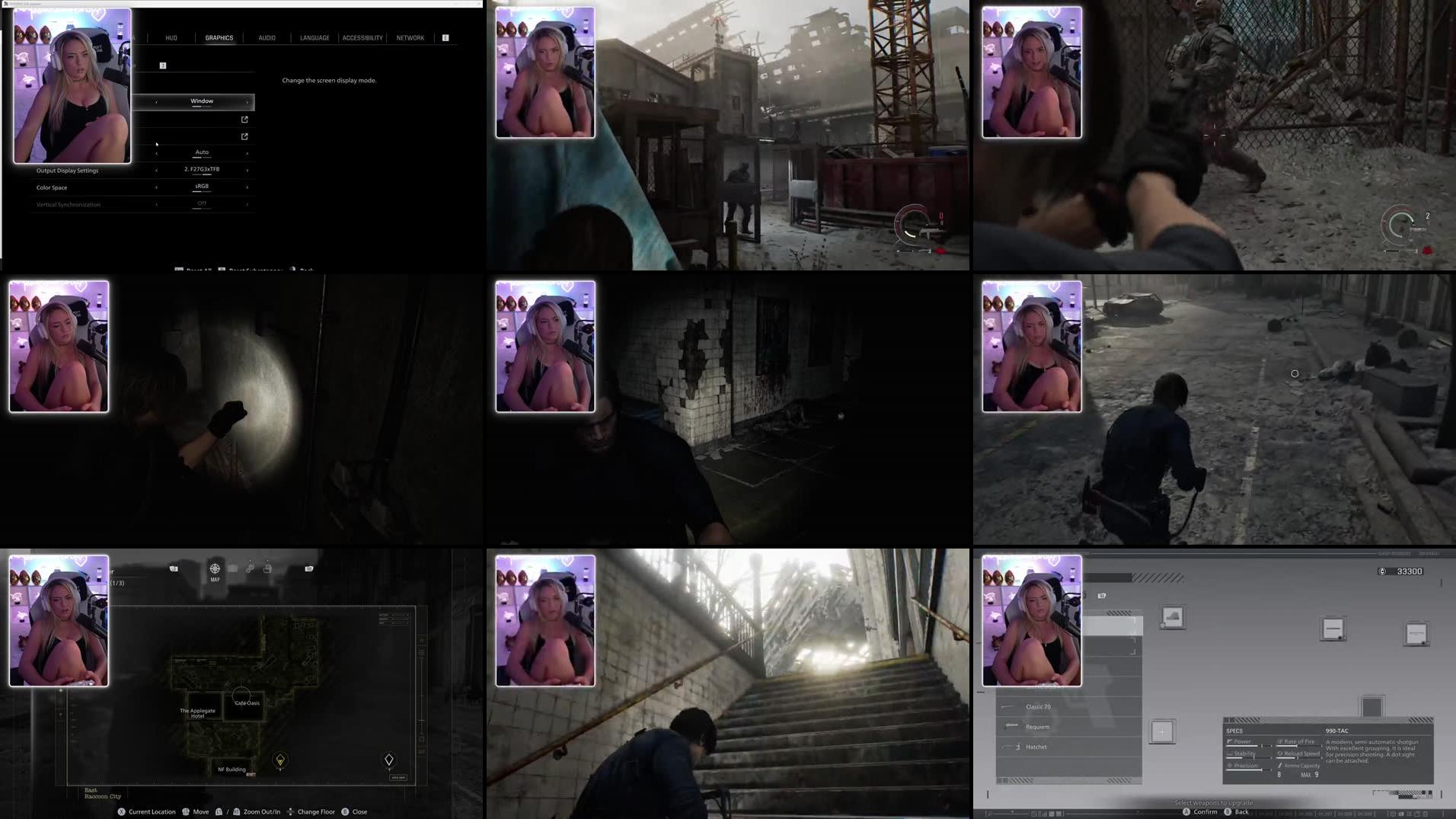This screenshot has height=819, width=1456.
Task: Select the Classic 70 rifle icon
Action: coord(1007,706)
